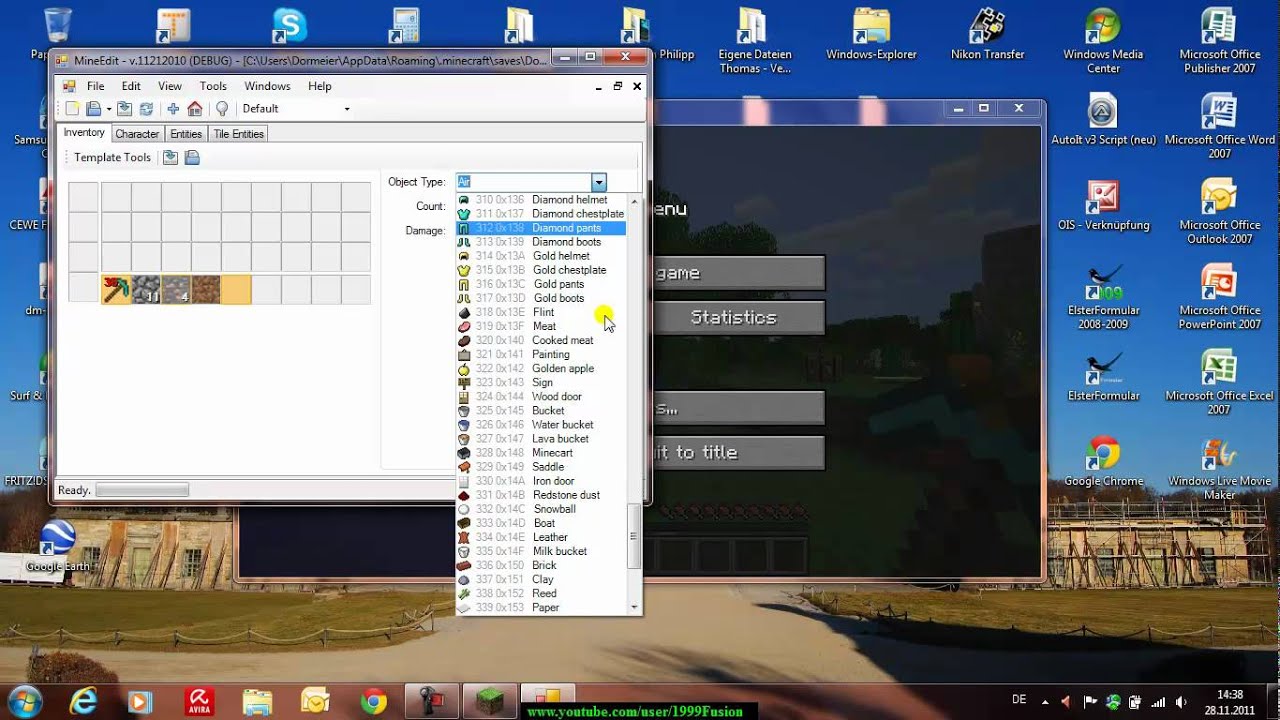Screen dimensions: 1280x720
Task: Click the red house toolbar icon
Action: (195, 109)
